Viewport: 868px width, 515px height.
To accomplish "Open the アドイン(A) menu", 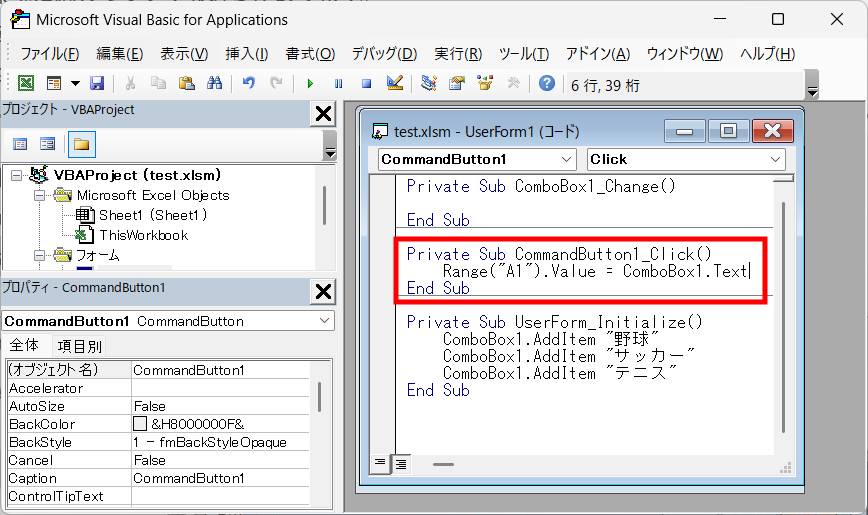I will pos(598,54).
